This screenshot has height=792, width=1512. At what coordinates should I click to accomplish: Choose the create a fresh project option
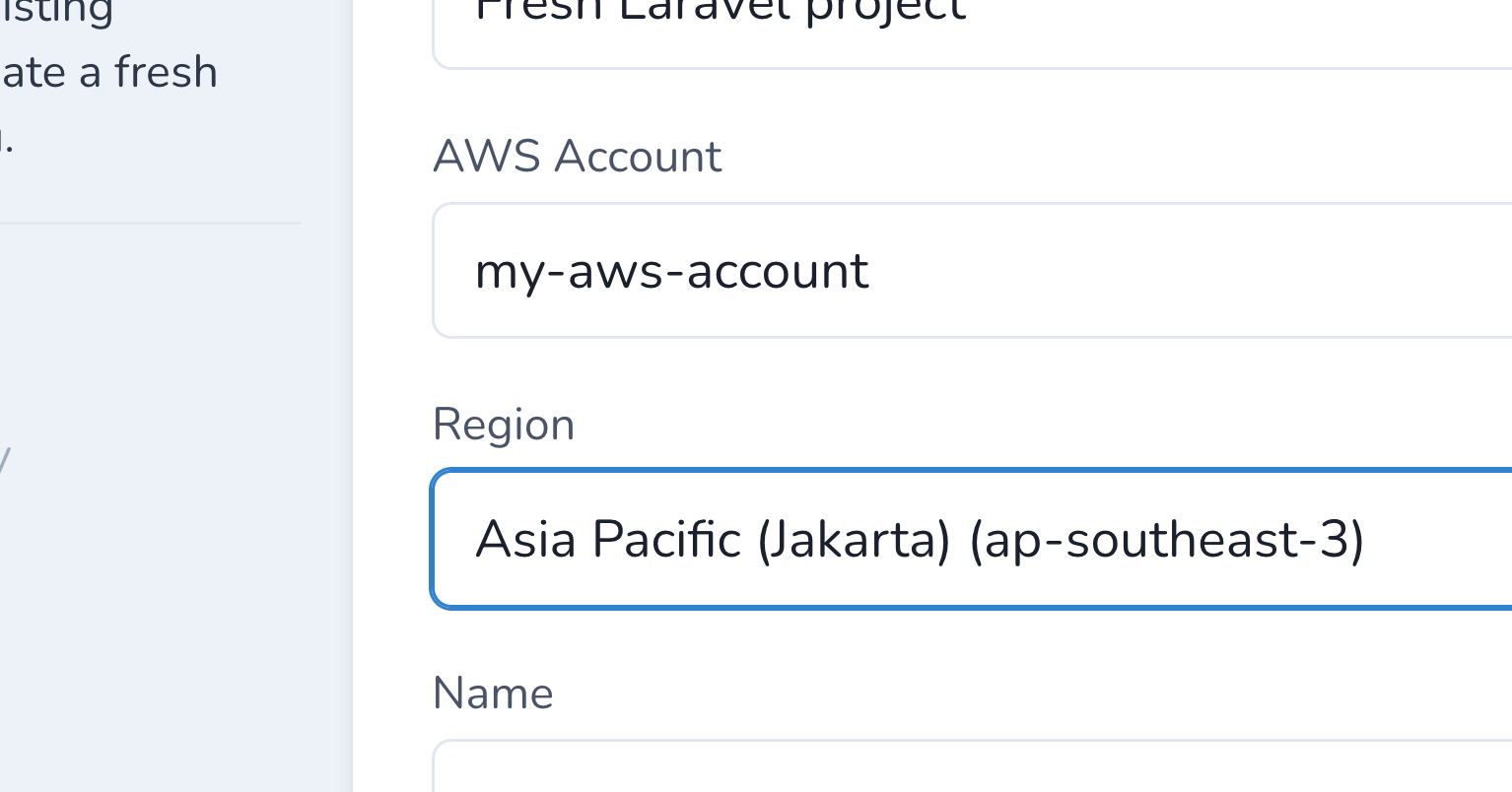click(108, 71)
